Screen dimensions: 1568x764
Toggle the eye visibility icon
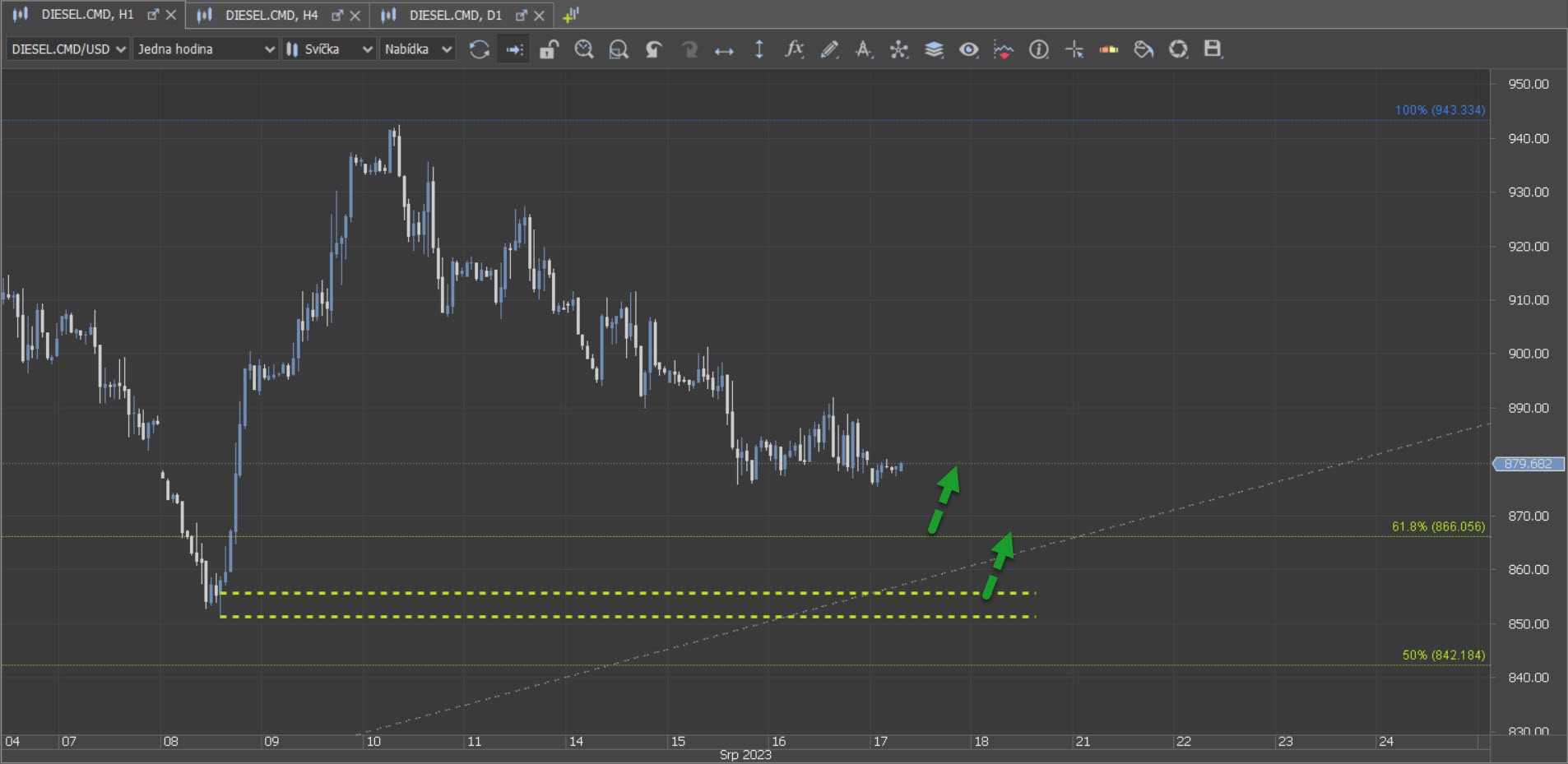point(968,49)
